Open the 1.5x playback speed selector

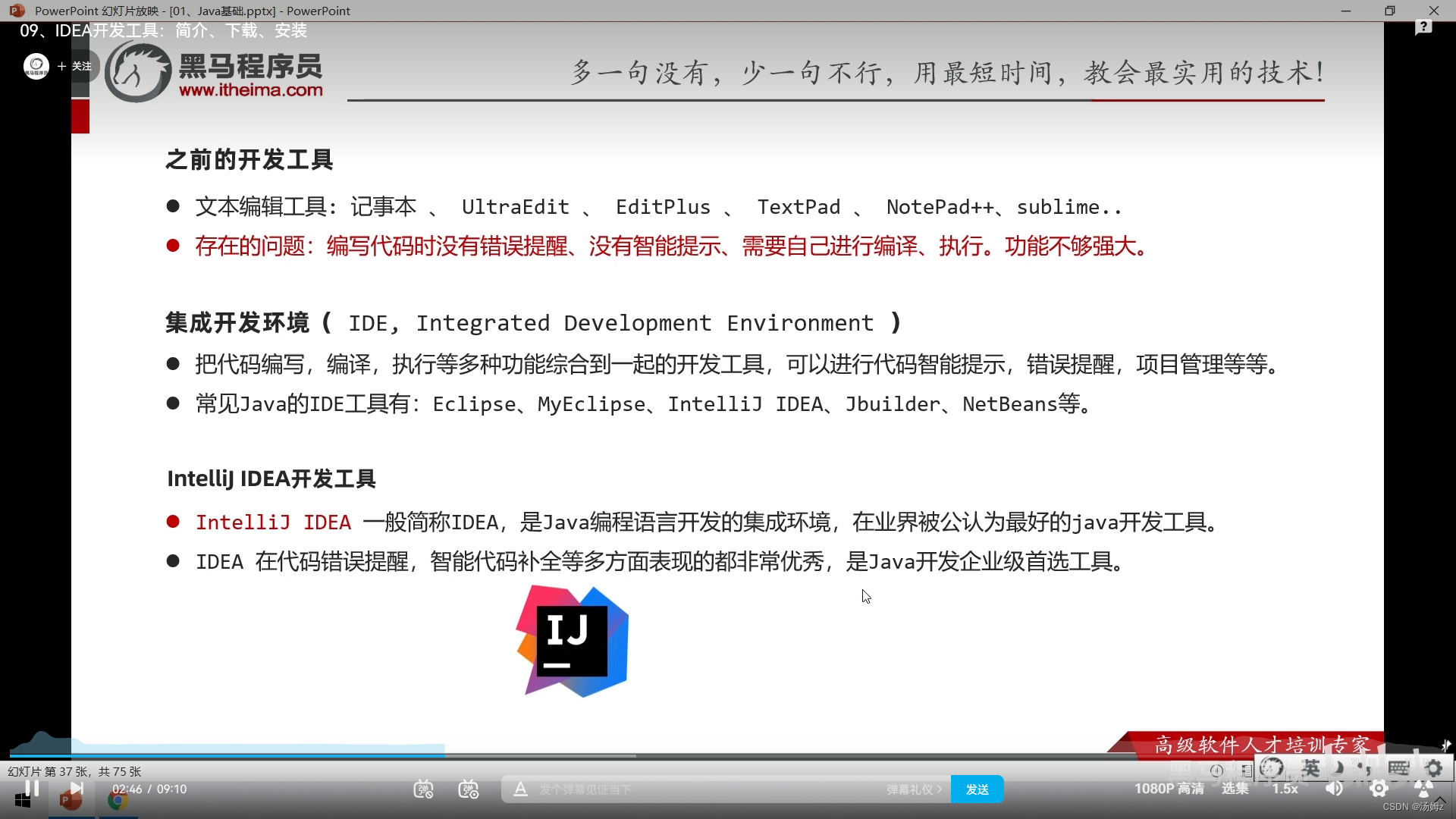tap(1285, 789)
